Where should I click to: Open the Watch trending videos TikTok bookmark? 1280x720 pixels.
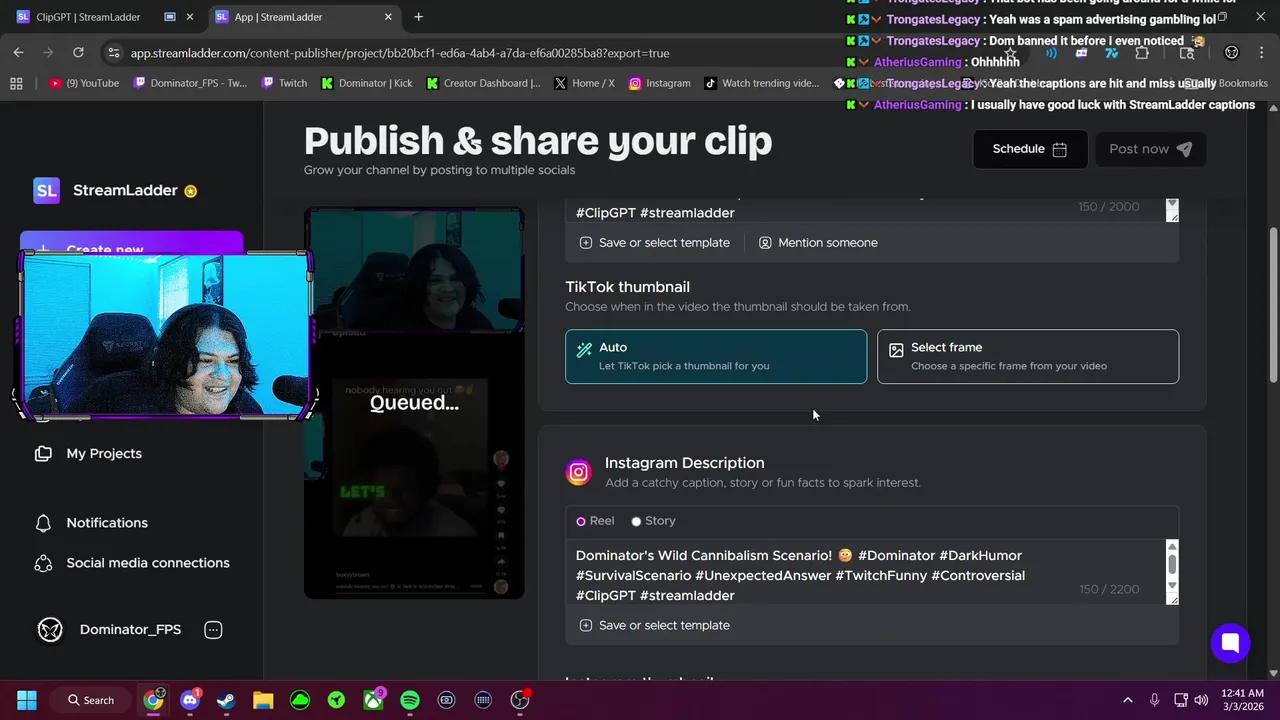click(x=762, y=83)
